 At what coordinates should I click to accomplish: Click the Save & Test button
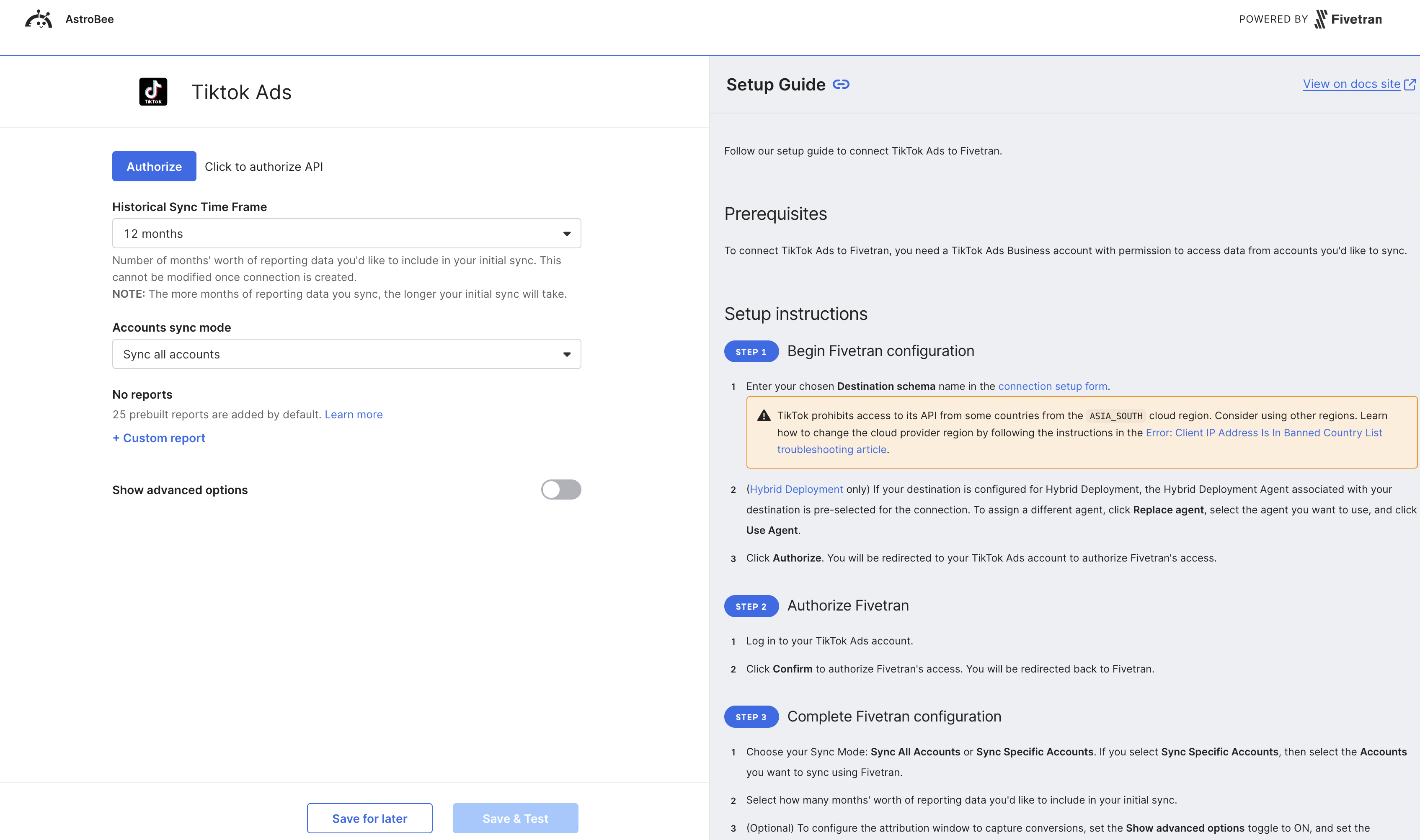point(515,818)
